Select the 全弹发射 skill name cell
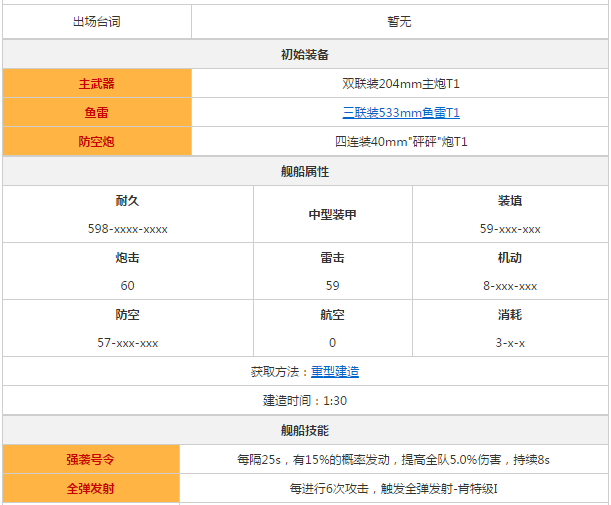Image resolution: width=611 pixels, height=505 pixels. [x=91, y=489]
